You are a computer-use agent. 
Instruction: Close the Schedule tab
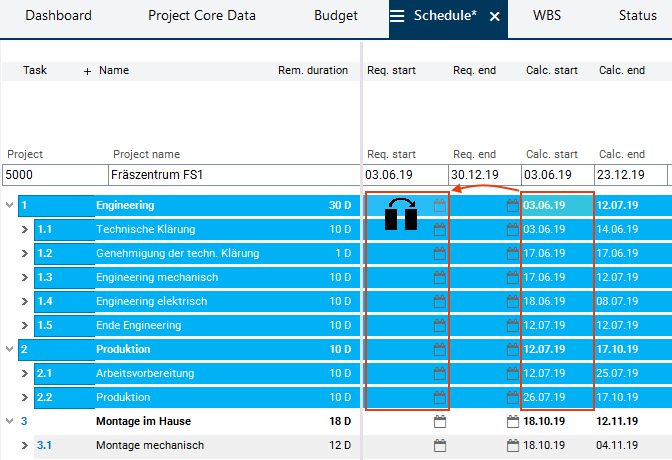tap(494, 17)
